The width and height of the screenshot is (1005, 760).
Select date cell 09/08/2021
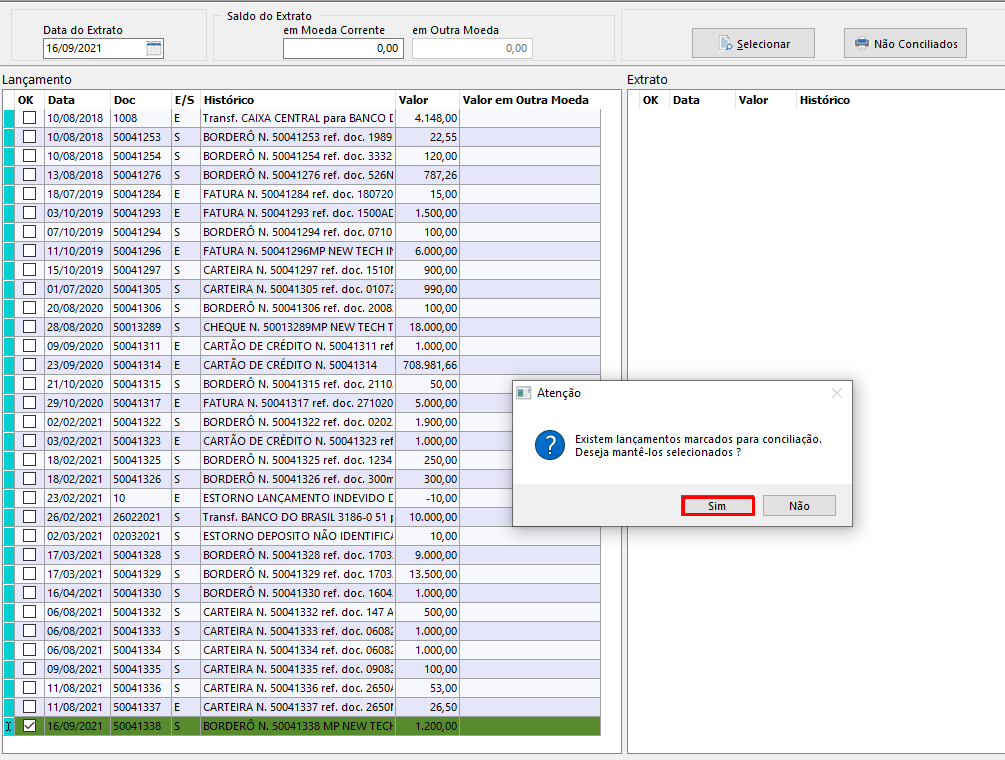point(78,669)
